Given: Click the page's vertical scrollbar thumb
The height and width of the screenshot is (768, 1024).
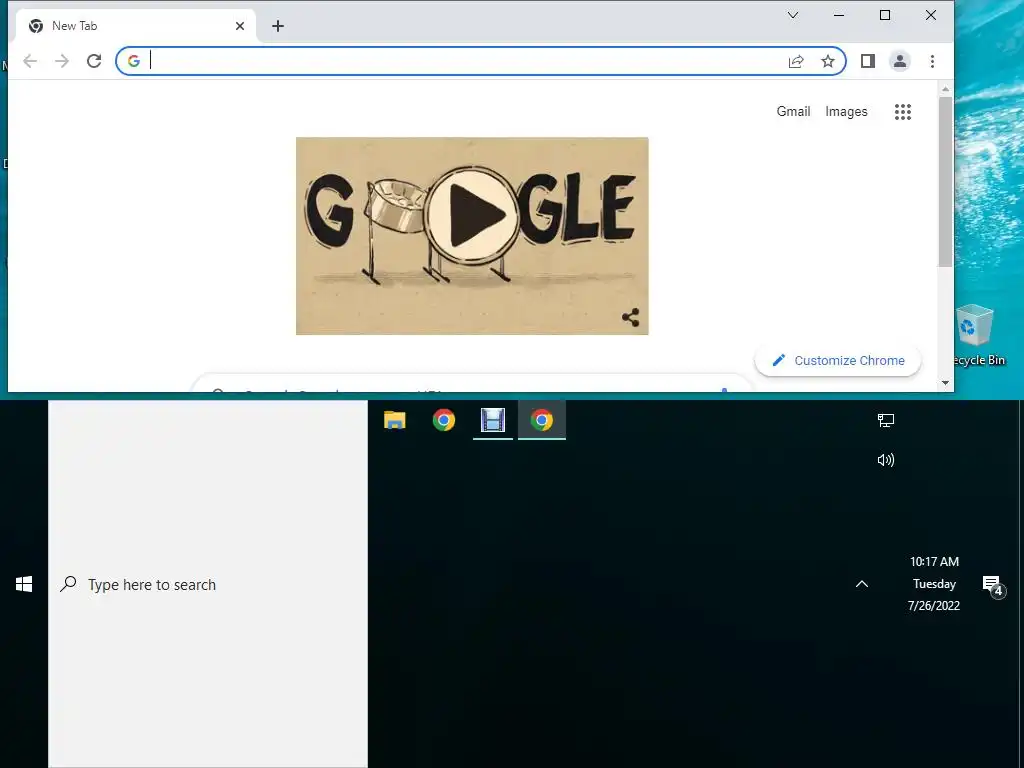Looking at the screenshot, I should click(x=945, y=182).
